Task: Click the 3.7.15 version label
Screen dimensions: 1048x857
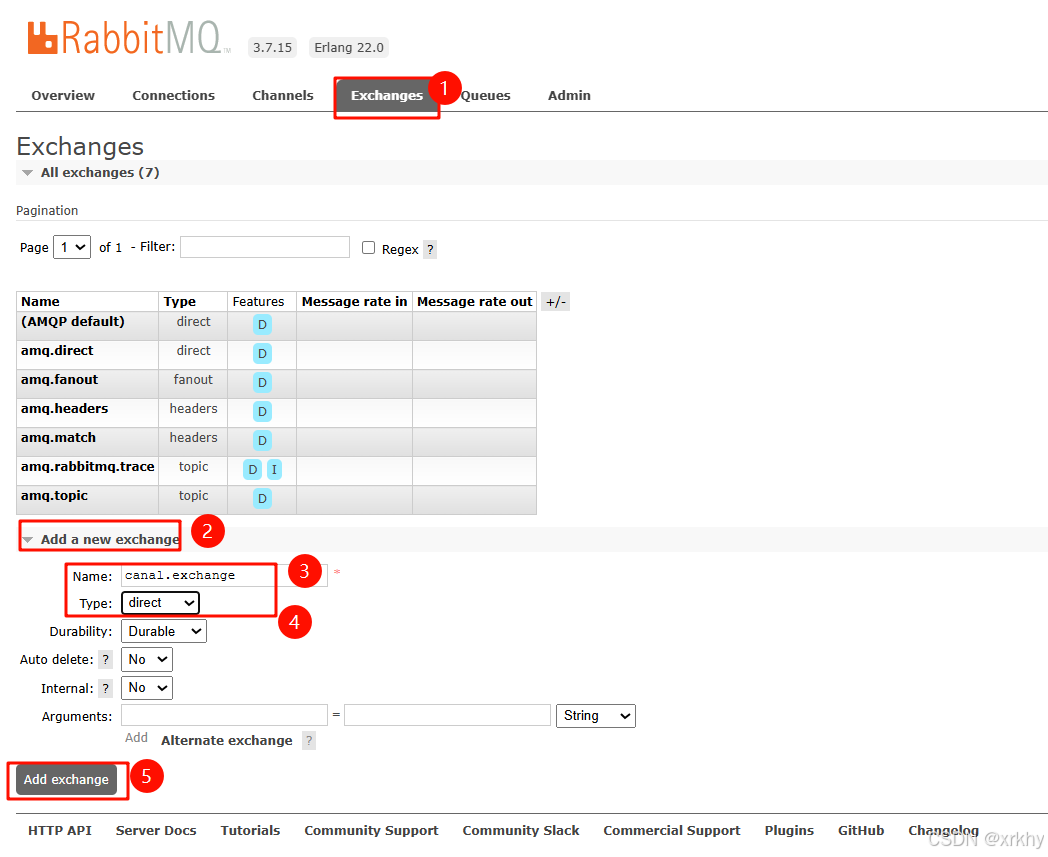Action: click(273, 47)
